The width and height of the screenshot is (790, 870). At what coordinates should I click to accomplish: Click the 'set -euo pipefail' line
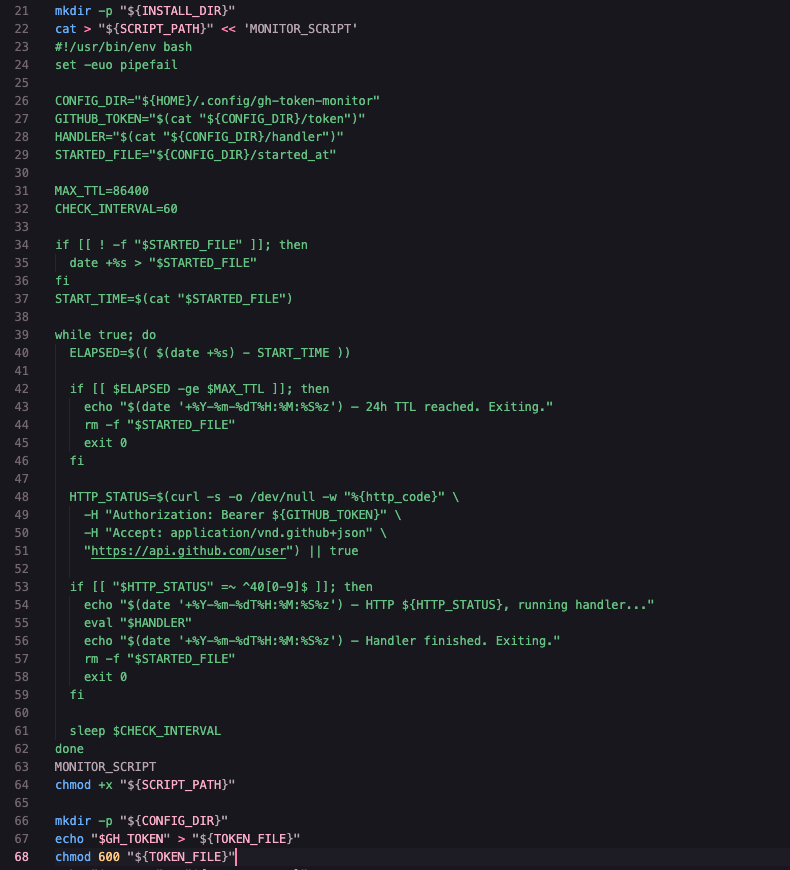tap(116, 65)
